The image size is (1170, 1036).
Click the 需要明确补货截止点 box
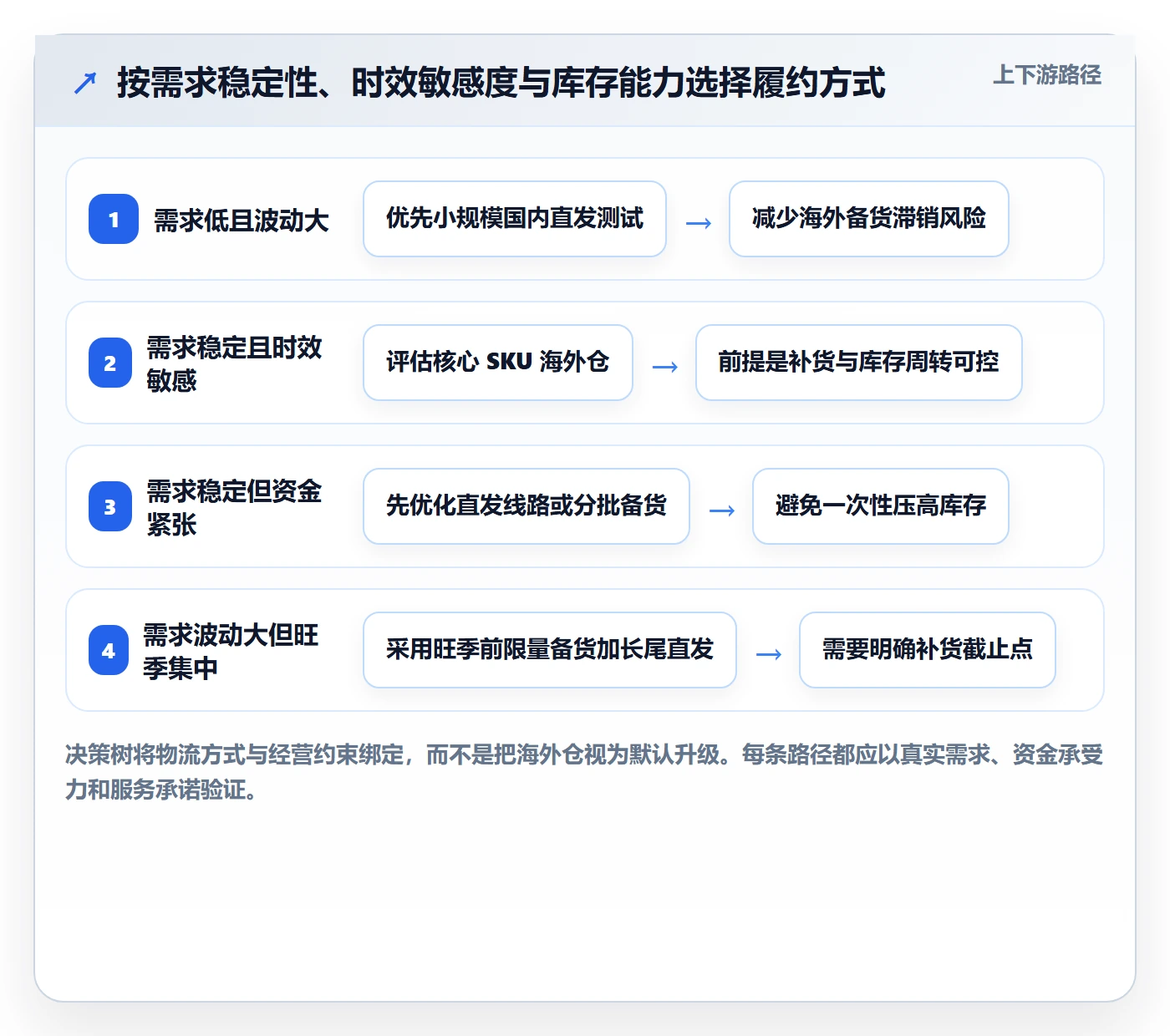[928, 650]
